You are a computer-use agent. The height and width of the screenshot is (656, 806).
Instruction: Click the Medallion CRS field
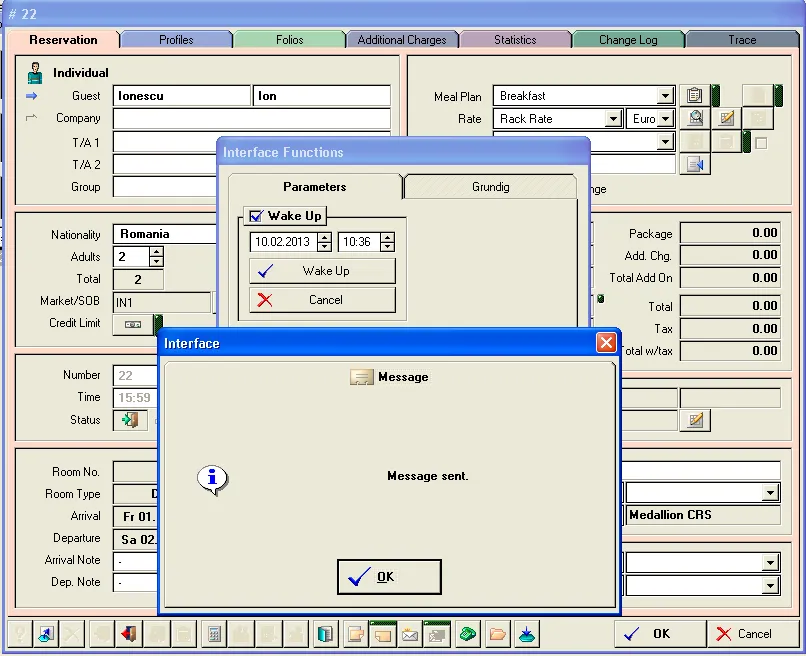click(703, 515)
